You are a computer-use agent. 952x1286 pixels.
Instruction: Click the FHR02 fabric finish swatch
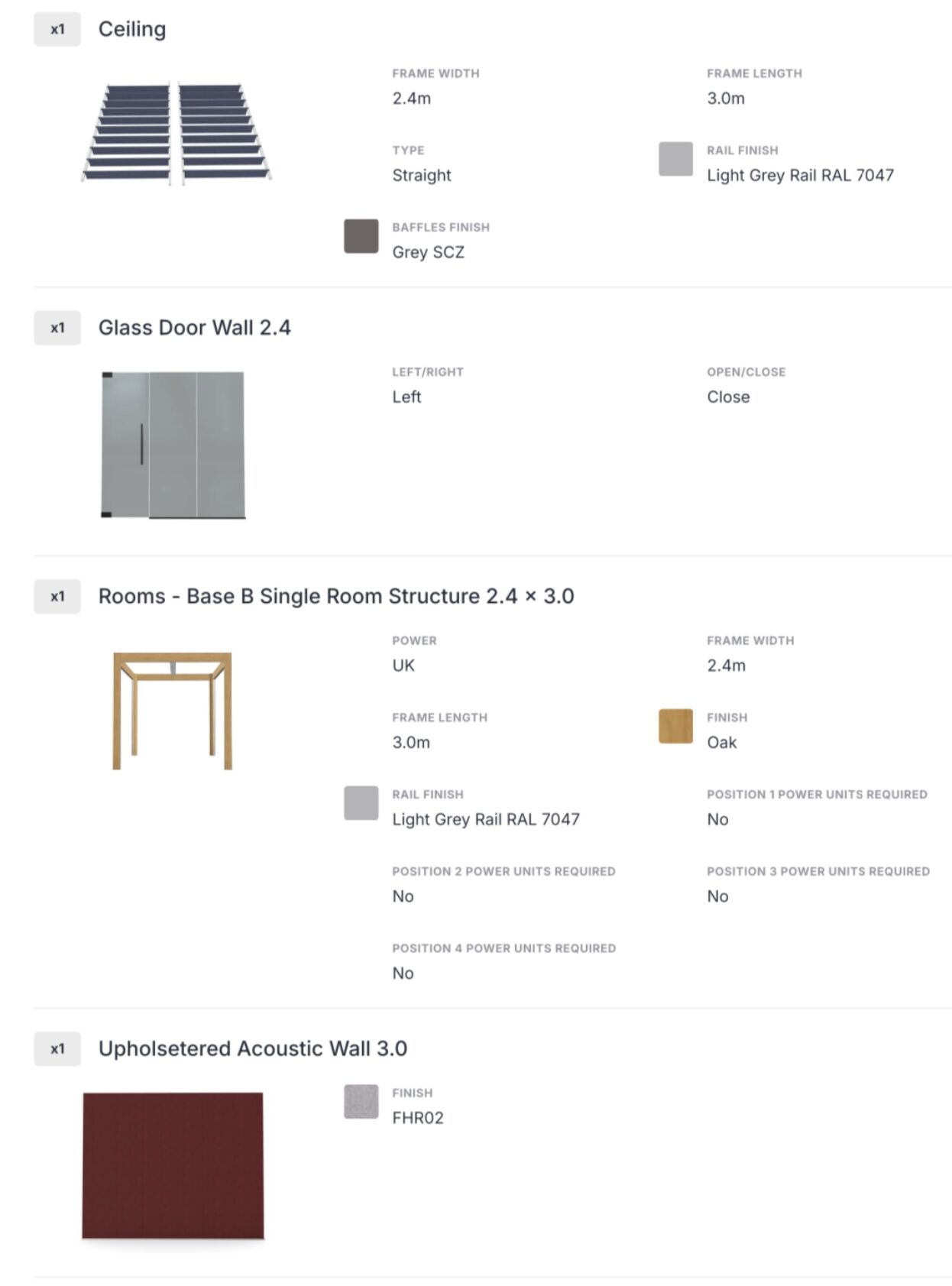(361, 1102)
